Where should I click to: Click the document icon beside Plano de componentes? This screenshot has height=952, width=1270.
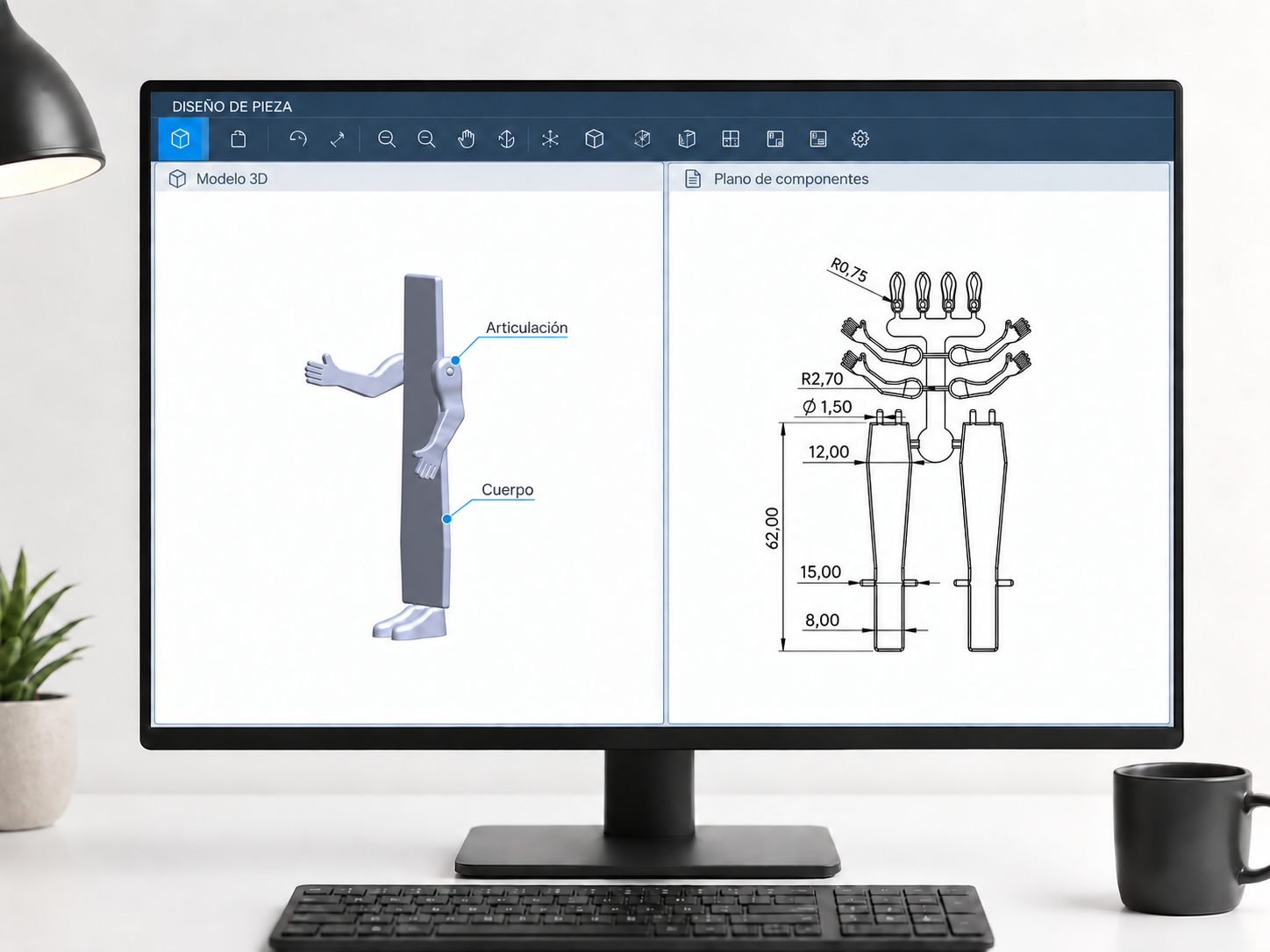coord(693,179)
